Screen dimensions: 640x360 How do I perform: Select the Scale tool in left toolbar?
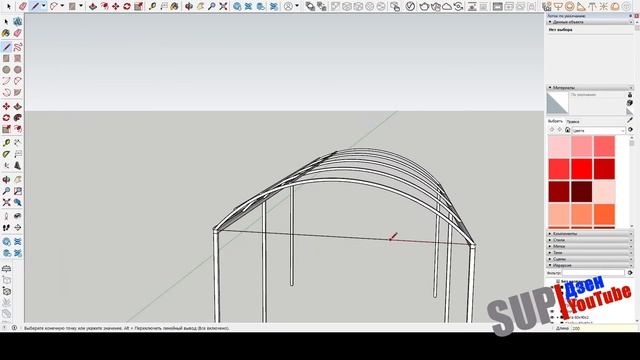6,129
